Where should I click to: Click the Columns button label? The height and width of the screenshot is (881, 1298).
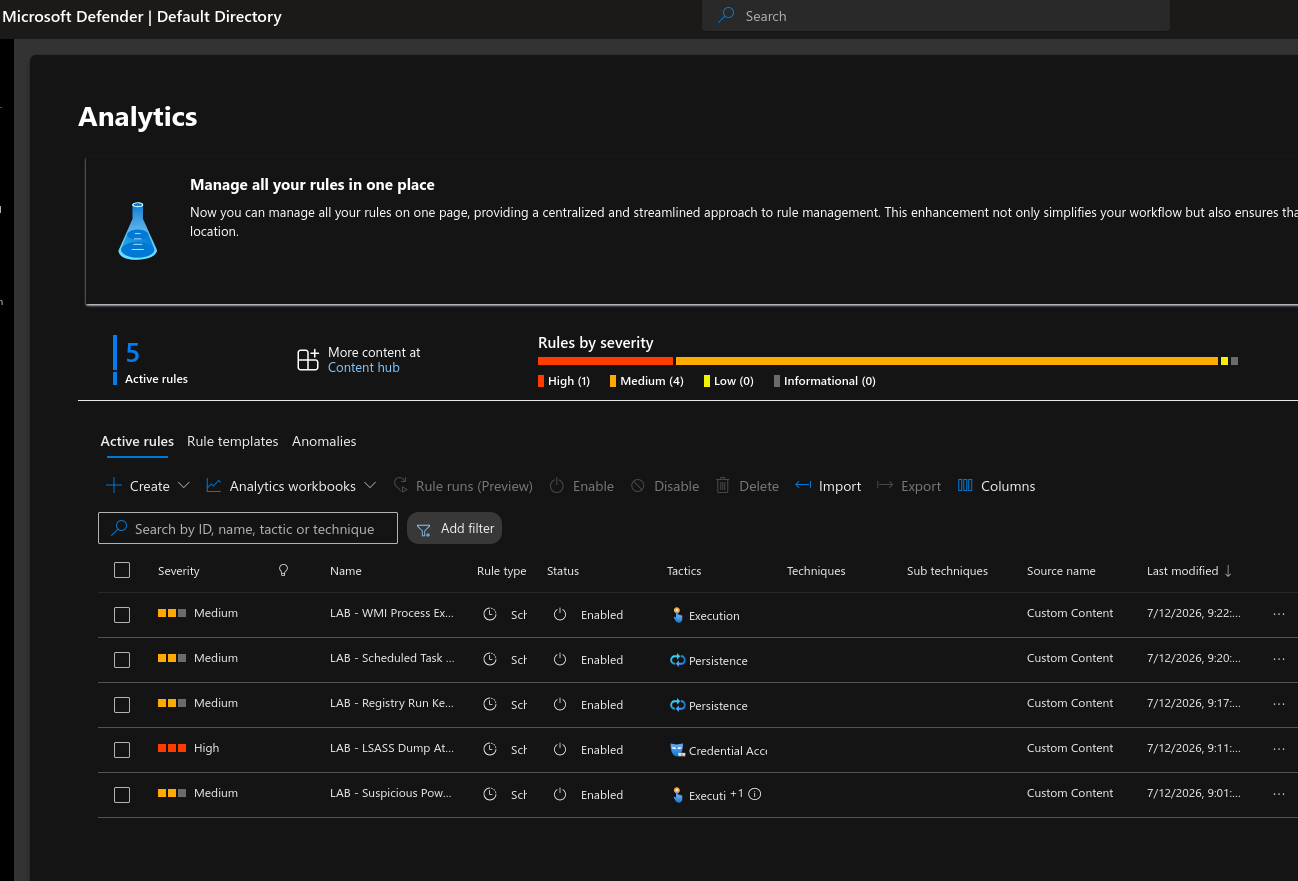1008,486
